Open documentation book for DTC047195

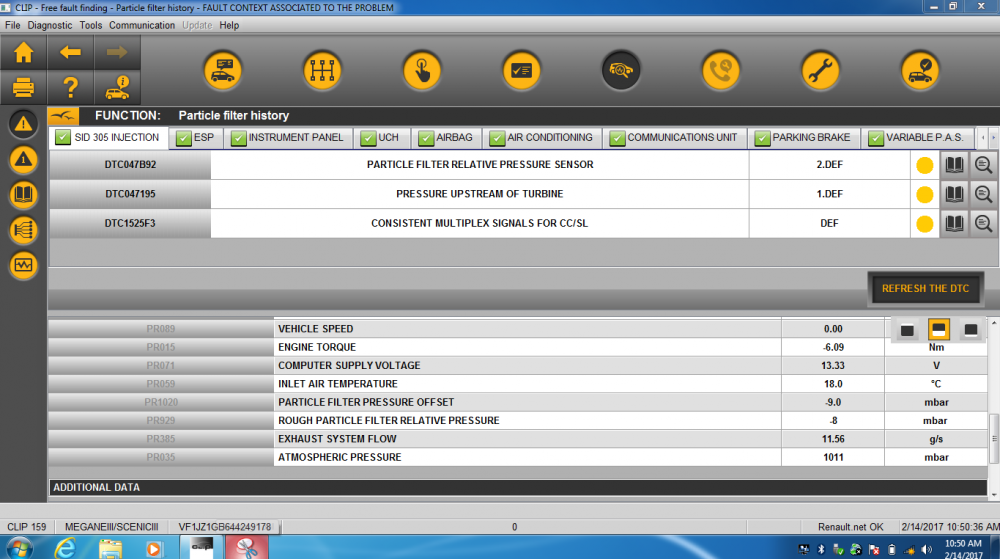coord(954,194)
